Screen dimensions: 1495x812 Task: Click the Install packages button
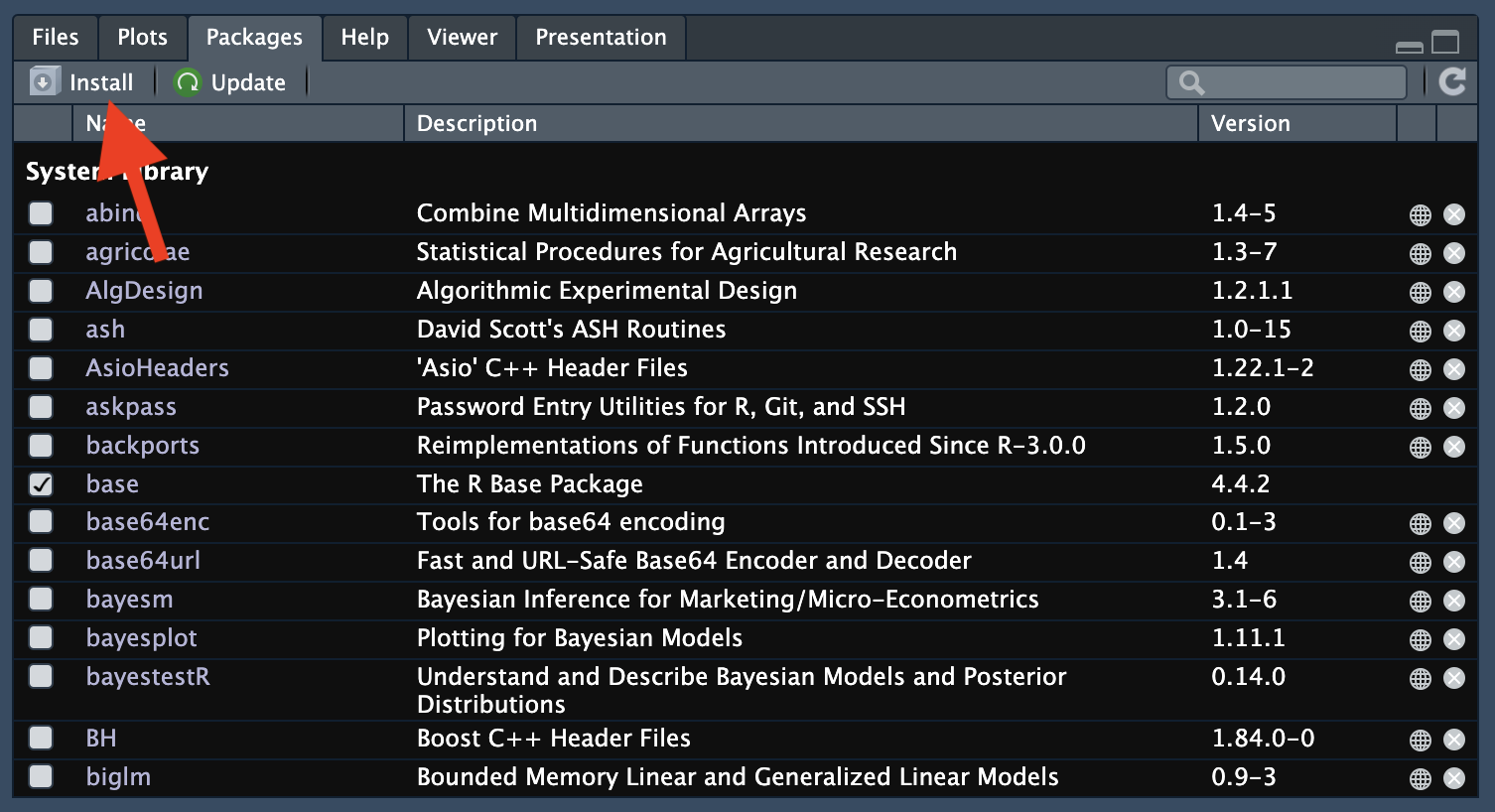pyautogui.click(x=82, y=82)
